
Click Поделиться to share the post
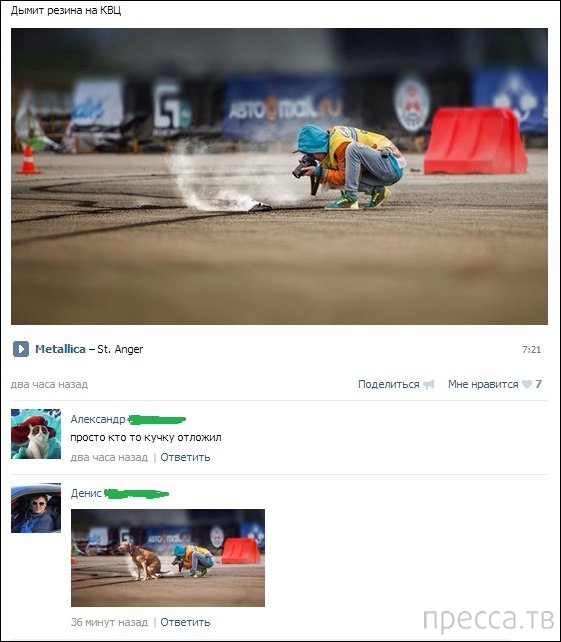(389, 384)
